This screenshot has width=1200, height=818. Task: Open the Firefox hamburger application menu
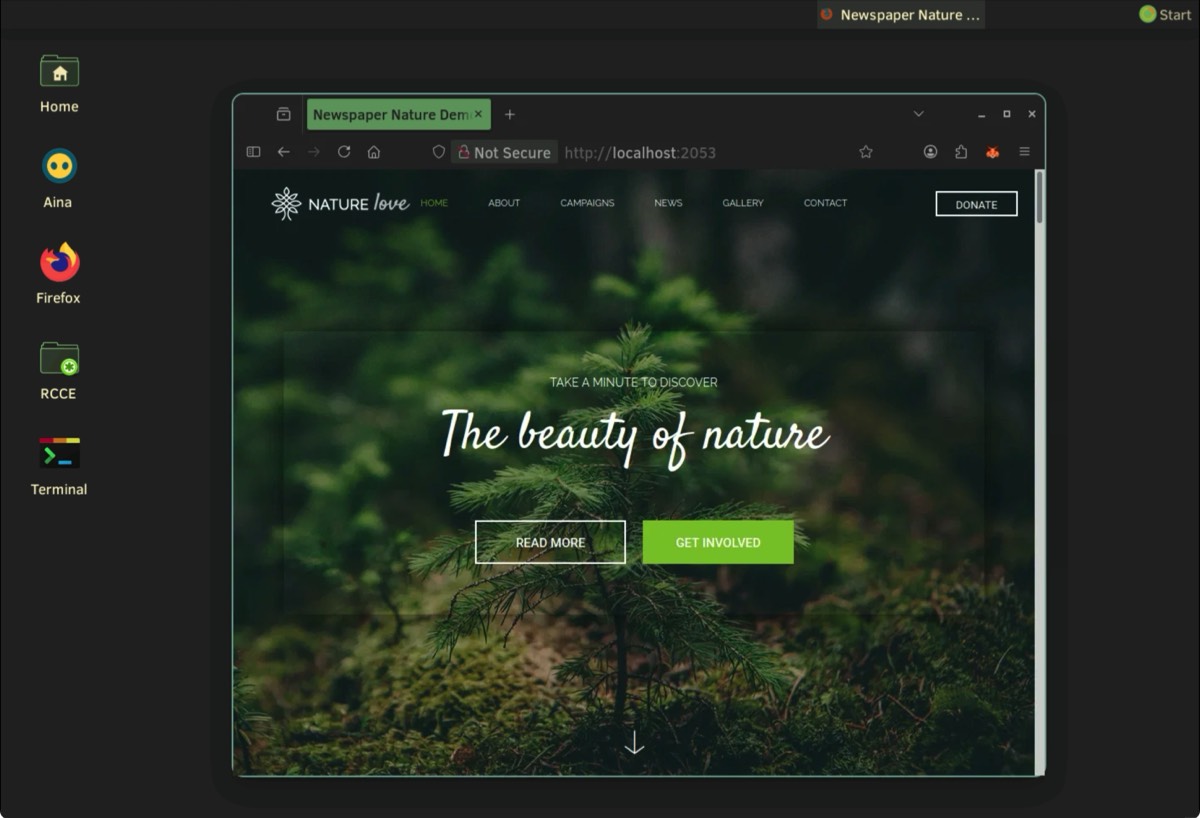pos(1024,152)
